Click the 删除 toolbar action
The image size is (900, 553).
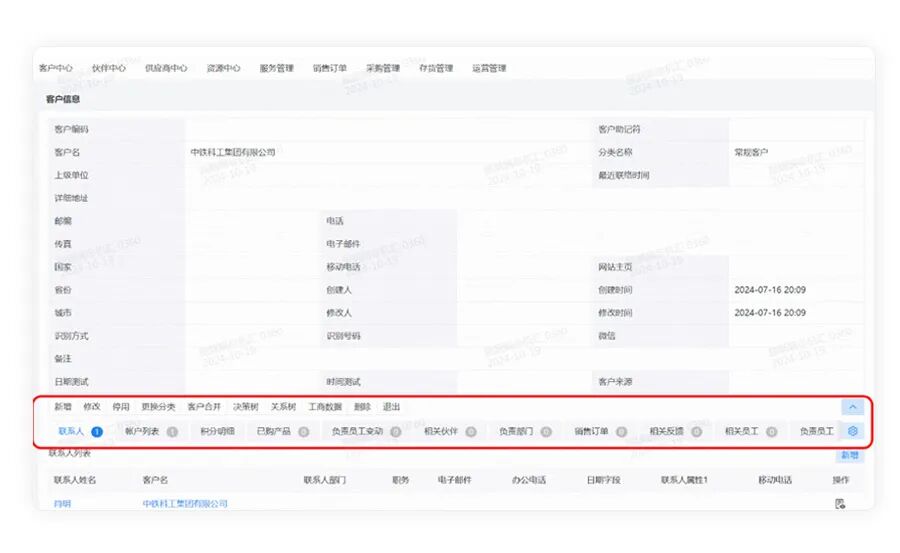(362, 407)
